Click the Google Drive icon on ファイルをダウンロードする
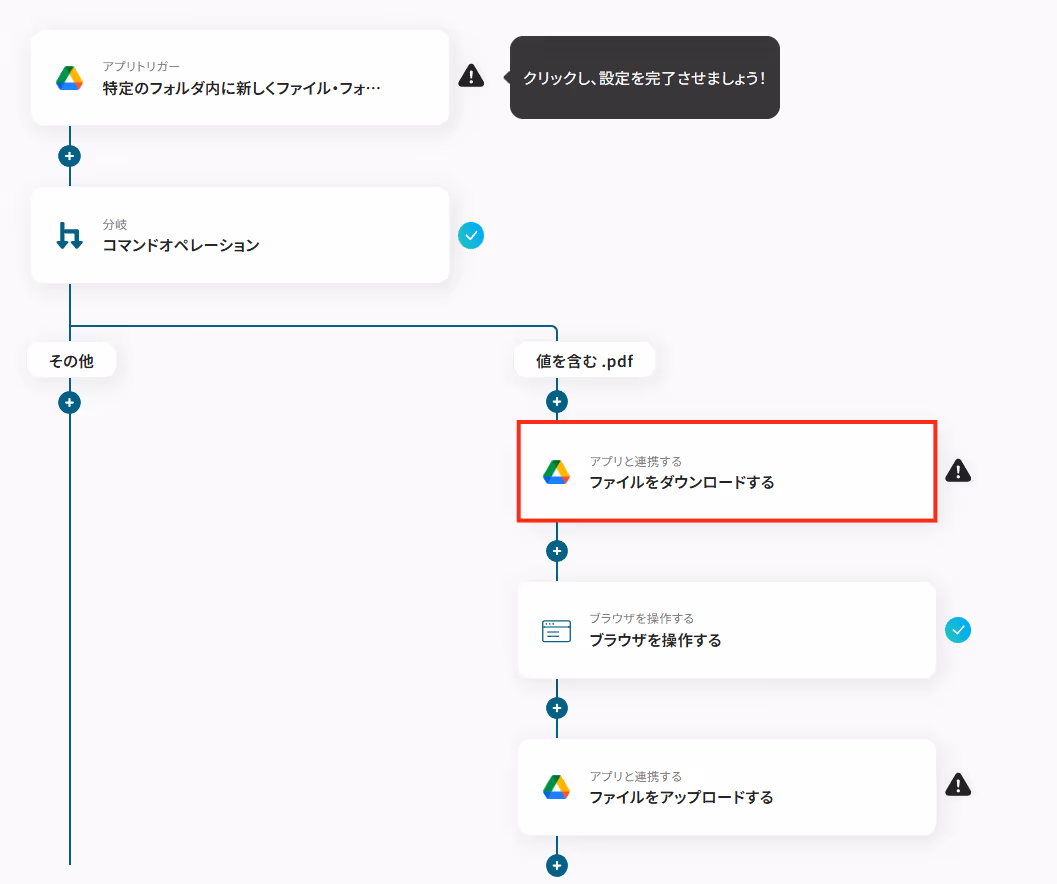The height and width of the screenshot is (884, 1057). tap(557, 472)
